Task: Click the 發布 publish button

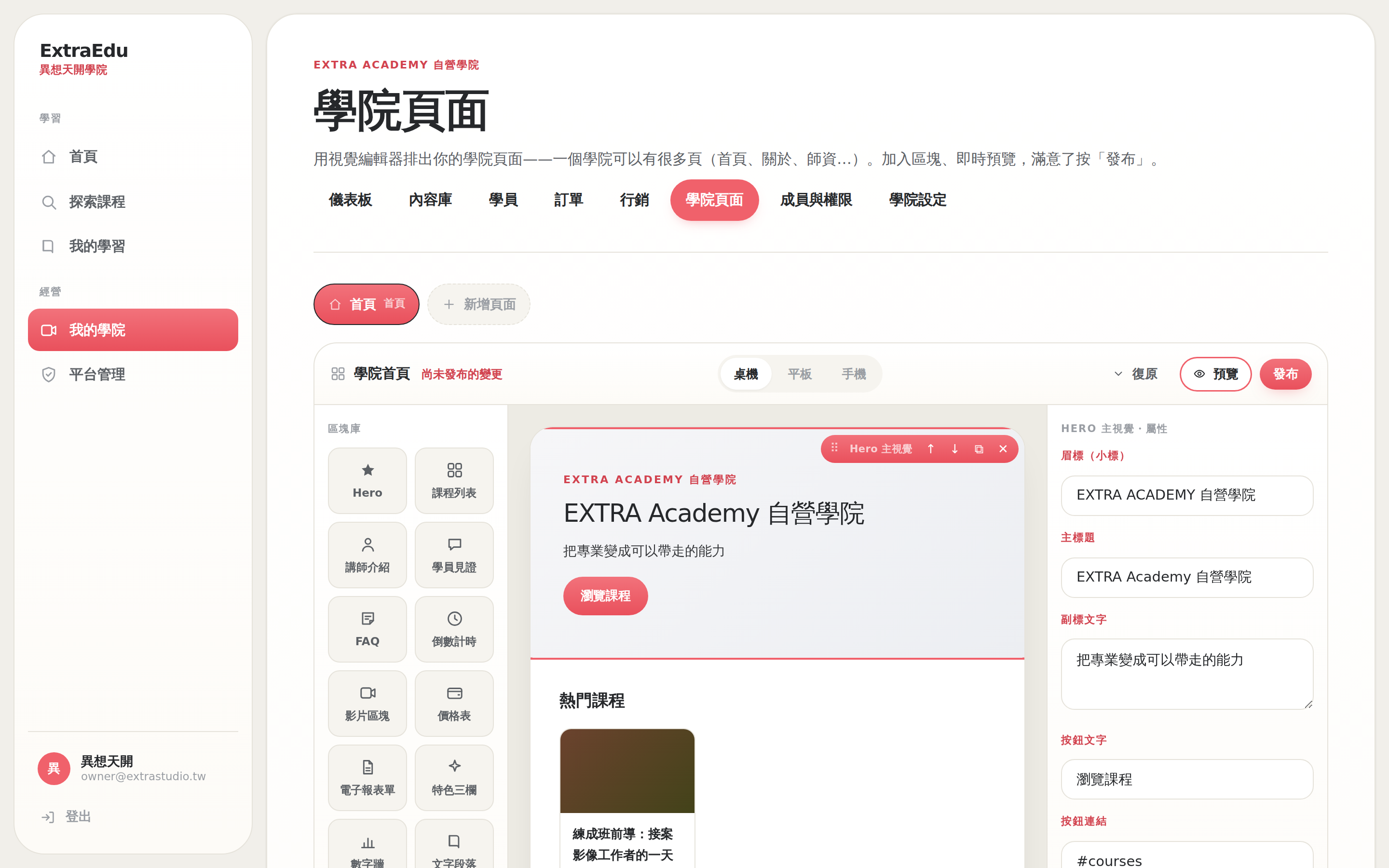Action: [x=1285, y=374]
